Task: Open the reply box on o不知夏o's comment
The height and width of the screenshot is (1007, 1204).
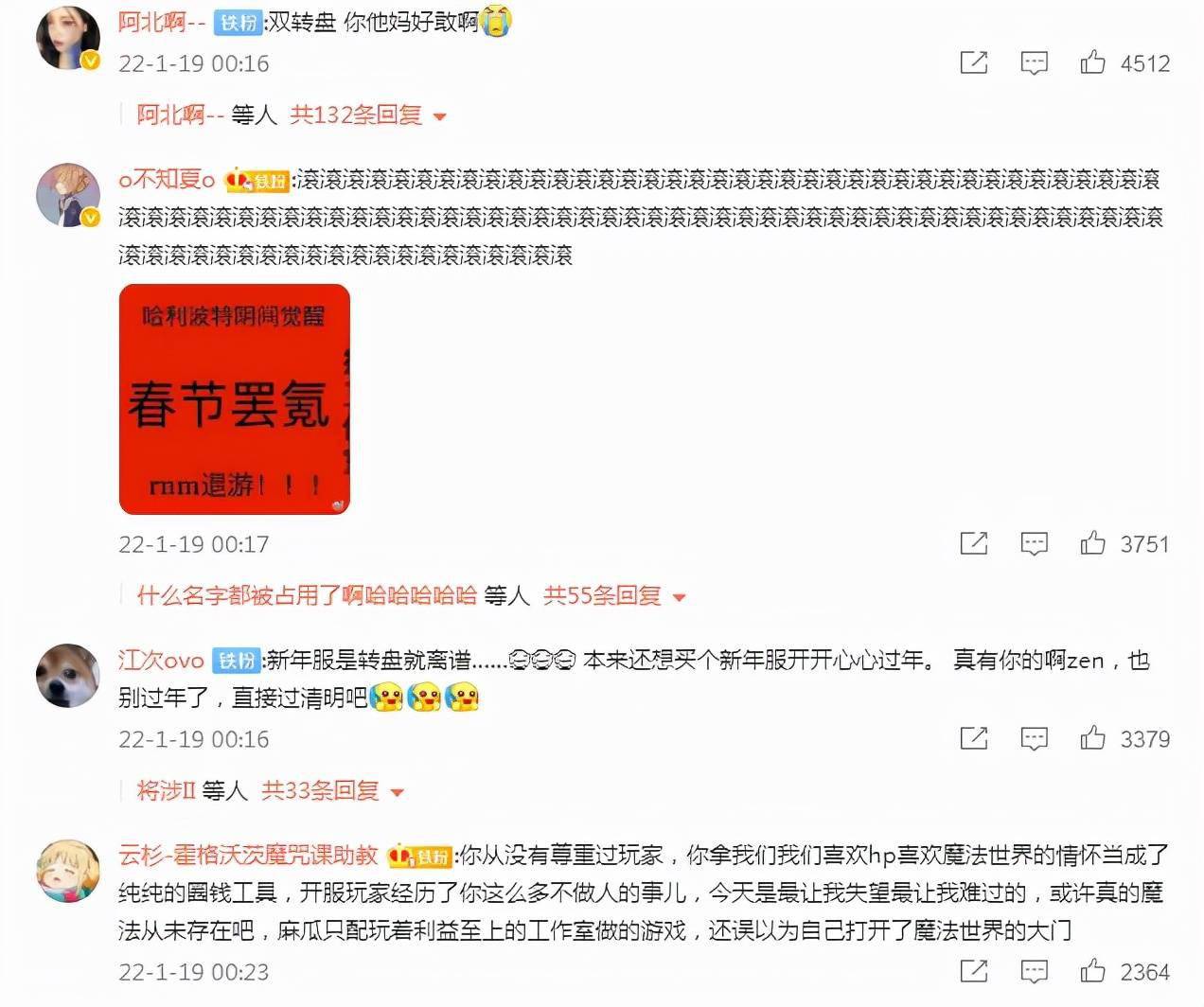Action: [1034, 543]
